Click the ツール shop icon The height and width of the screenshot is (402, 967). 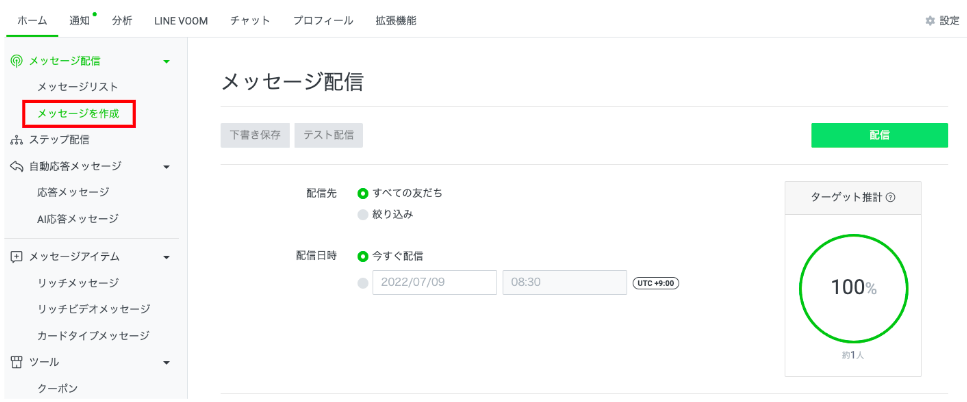[x=17, y=362]
